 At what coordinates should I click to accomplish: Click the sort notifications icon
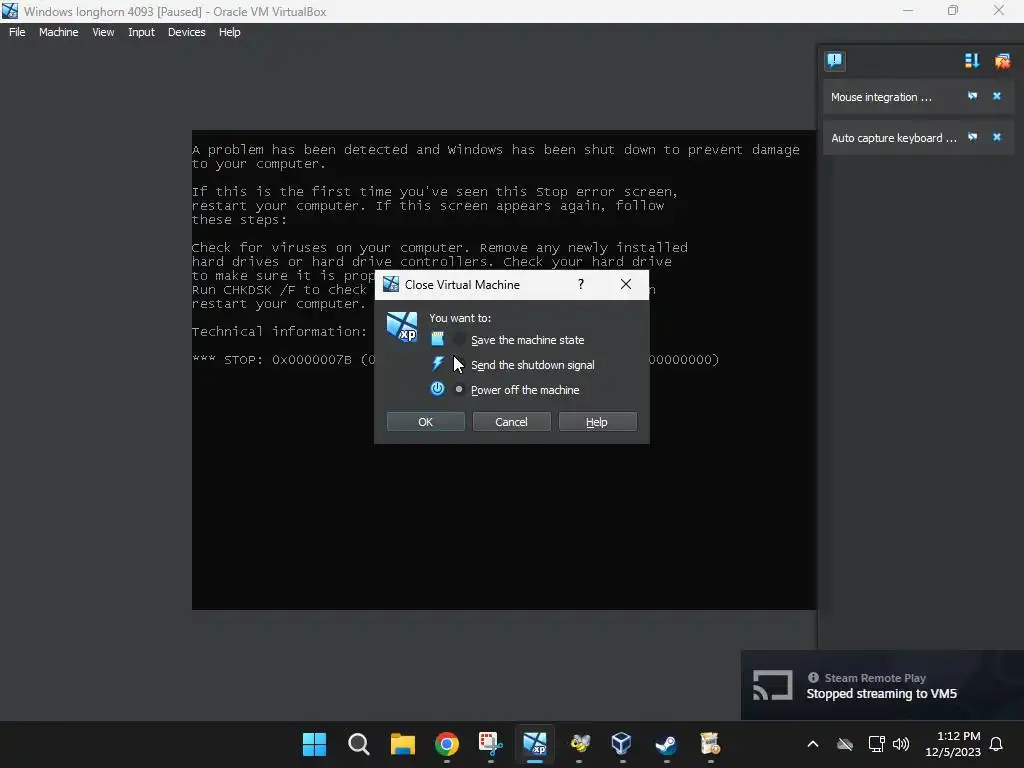tap(972, 61)
